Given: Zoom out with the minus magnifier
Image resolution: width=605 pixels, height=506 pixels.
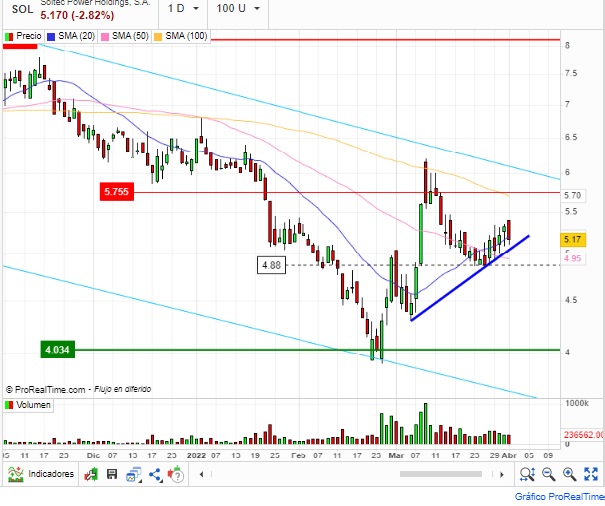Looking at the screenshot, I should coord(548,474).
